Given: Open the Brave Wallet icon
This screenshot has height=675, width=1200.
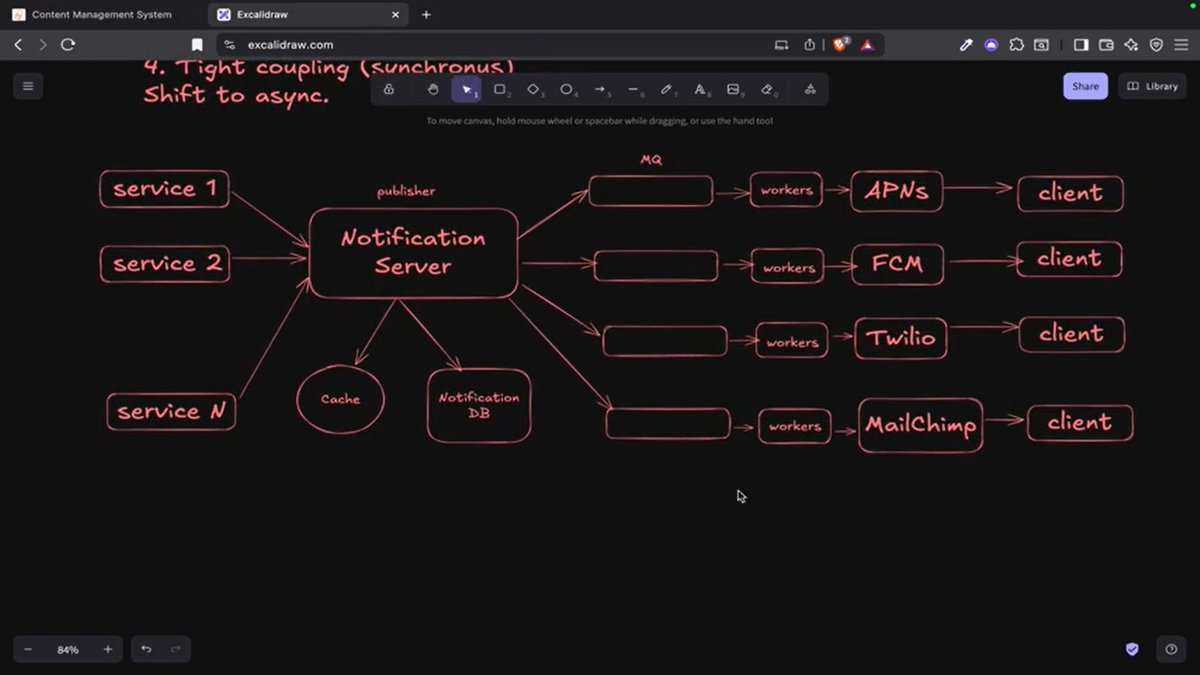Looking at the screenshot, I should (x=1106, y=44).
